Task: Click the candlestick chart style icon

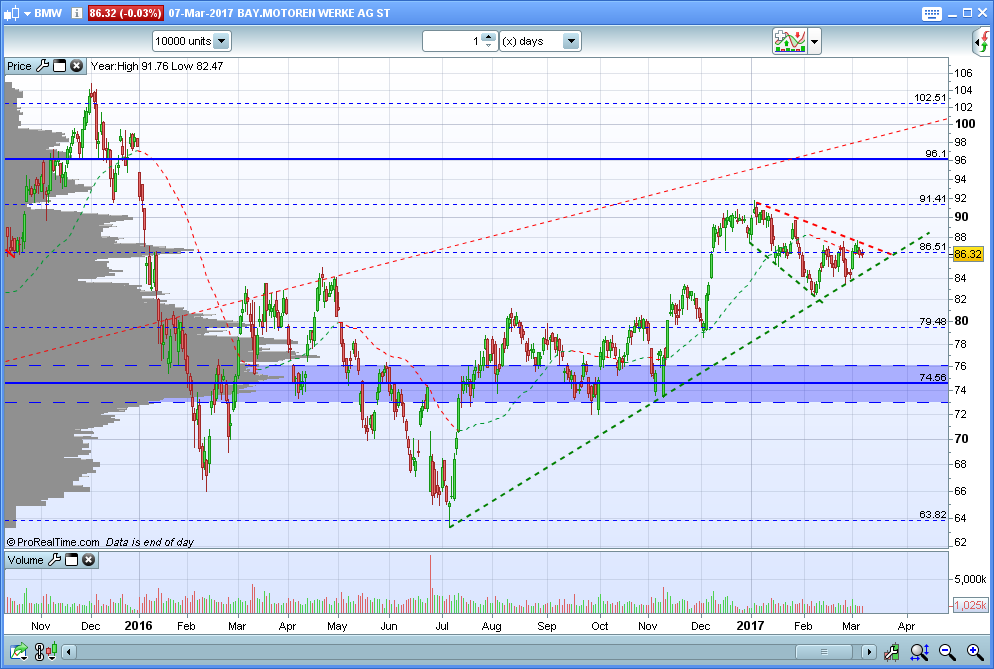Action: pos(12,13)
